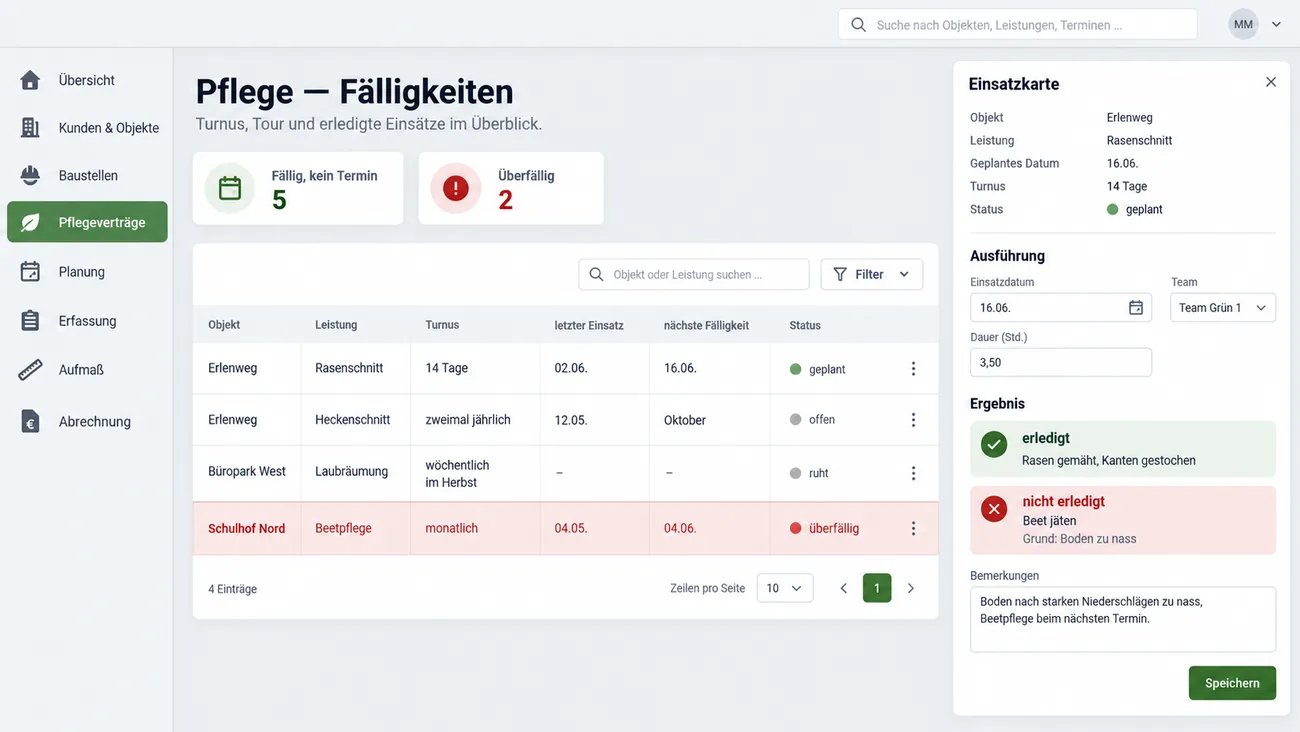This screenshot has width=1300, height=732.
Task: Select the Schulhof Nord cell
Action: point(246,528)
